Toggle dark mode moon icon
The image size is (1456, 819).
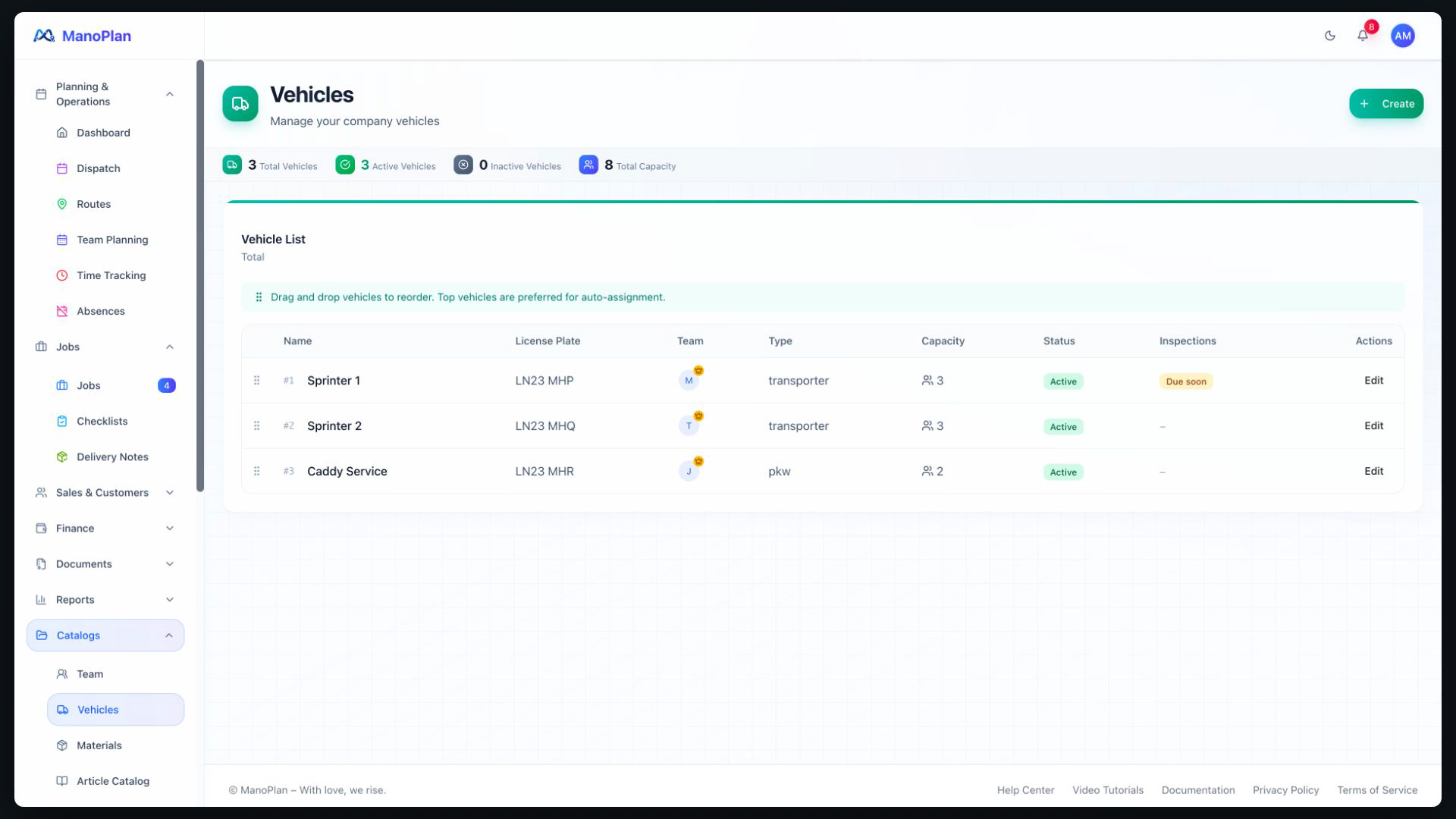tap(1329, 36)
